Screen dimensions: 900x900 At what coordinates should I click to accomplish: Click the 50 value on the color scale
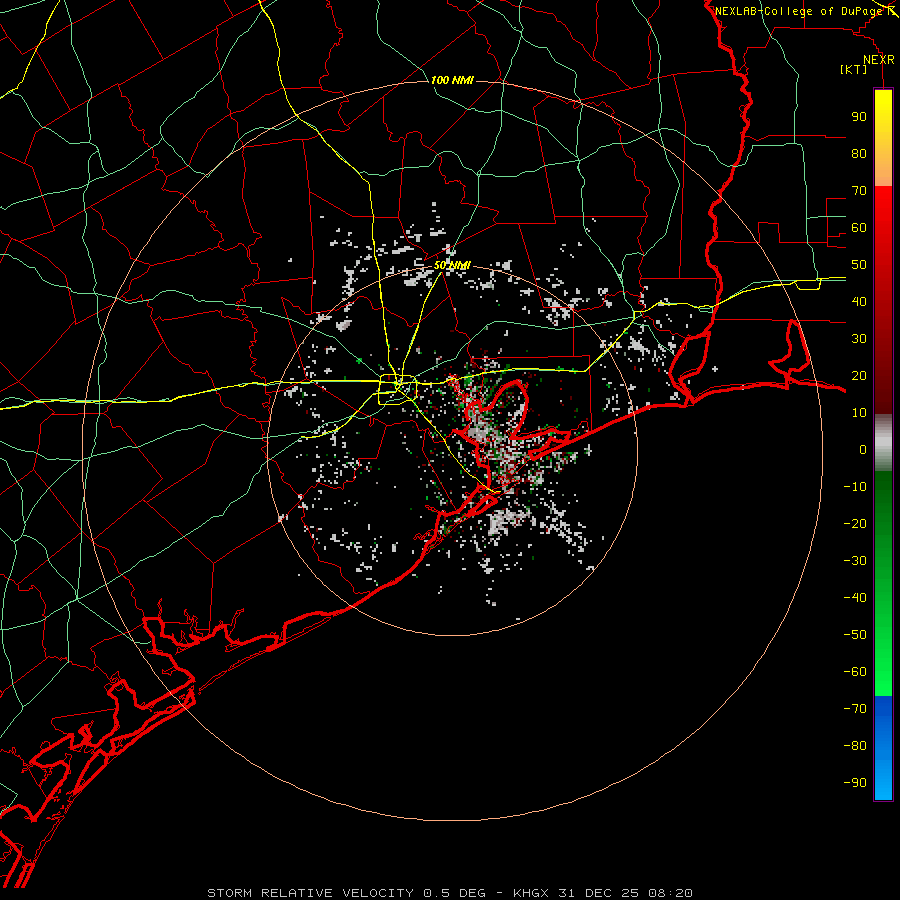tap(859, 265)
